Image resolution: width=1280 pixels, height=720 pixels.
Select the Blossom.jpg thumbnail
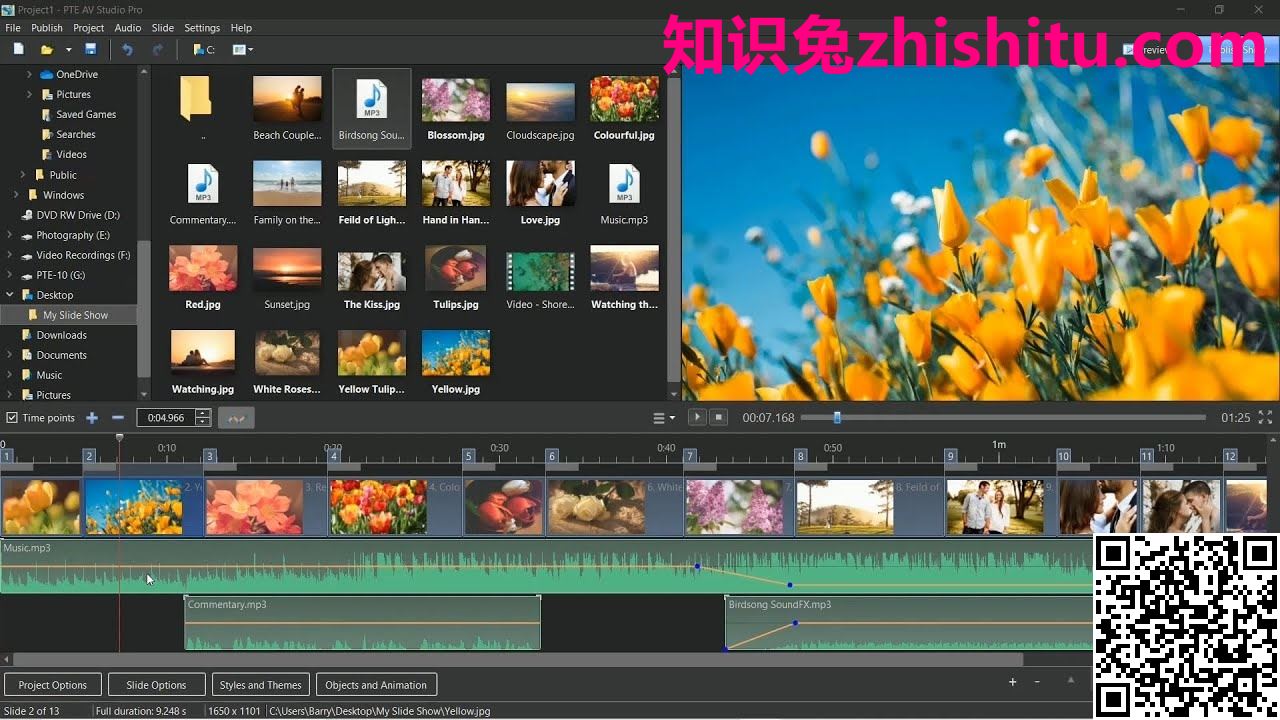pyautogui.click(x=456, y=99)
